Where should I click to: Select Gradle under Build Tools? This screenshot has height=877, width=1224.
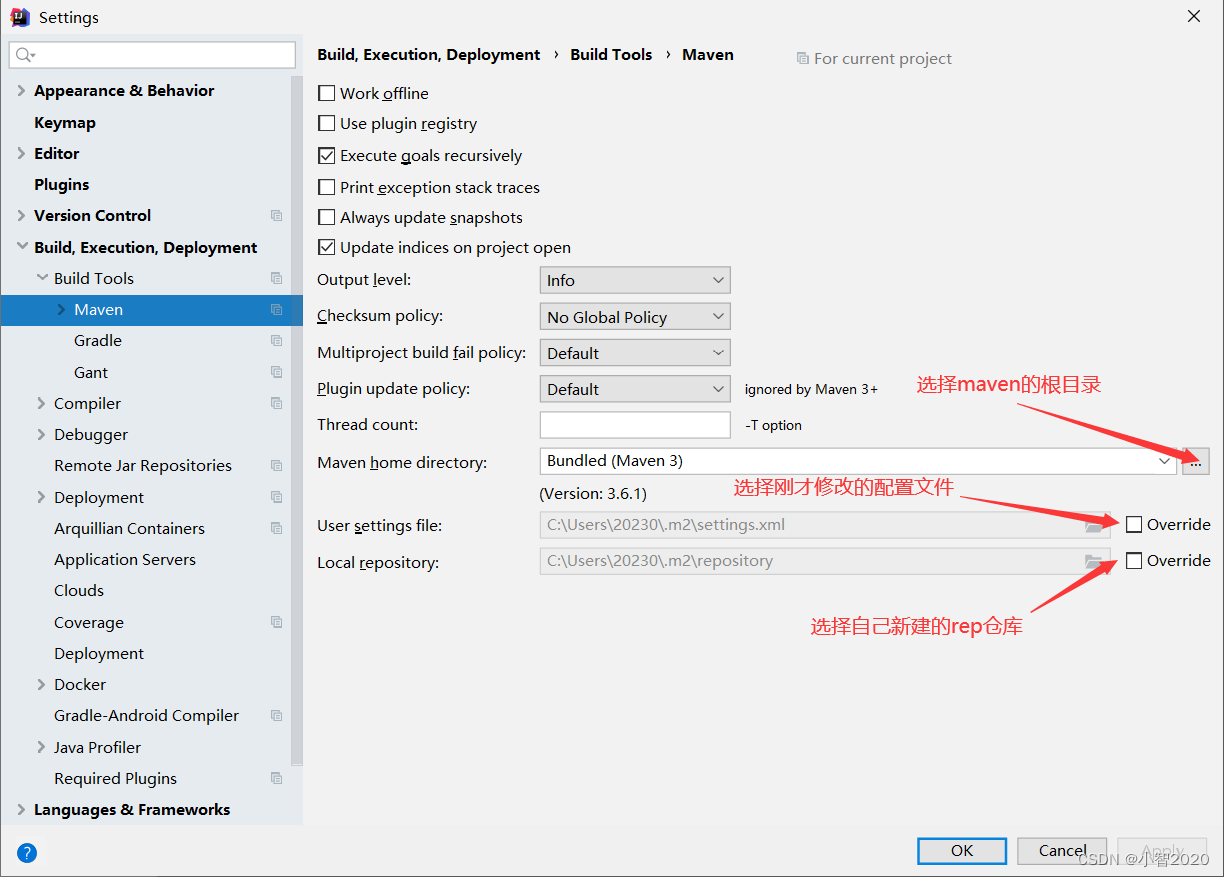(x=98, y=341)
